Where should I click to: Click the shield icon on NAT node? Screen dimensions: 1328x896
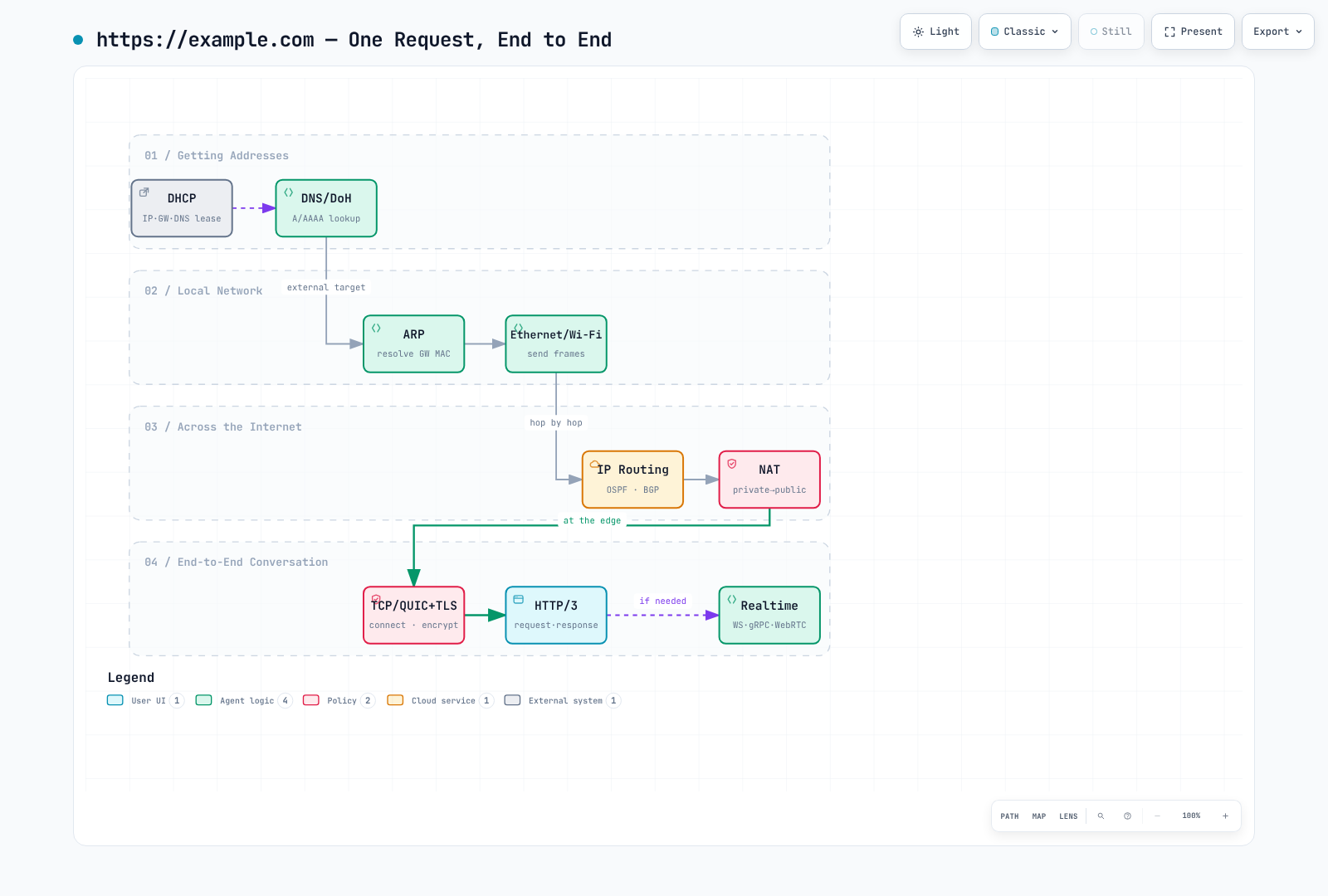click(x=732, y=464)
